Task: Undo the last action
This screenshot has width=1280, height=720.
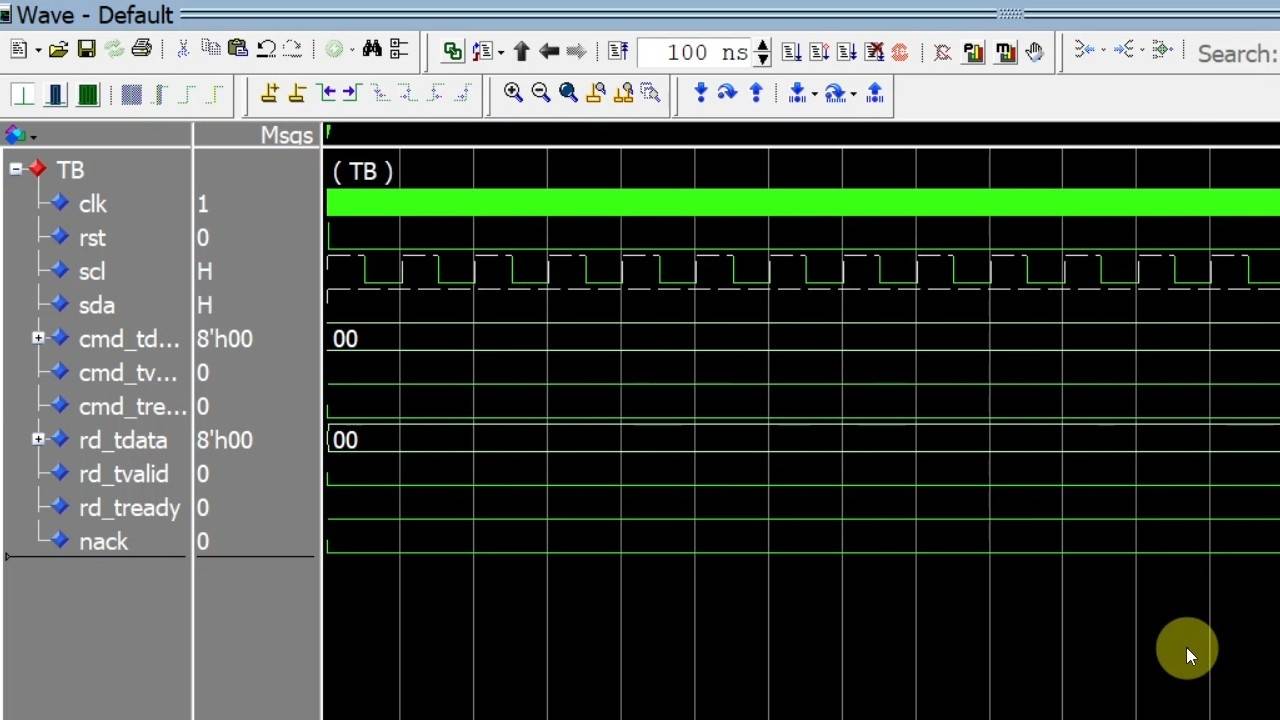Action: tap(266, 50)
